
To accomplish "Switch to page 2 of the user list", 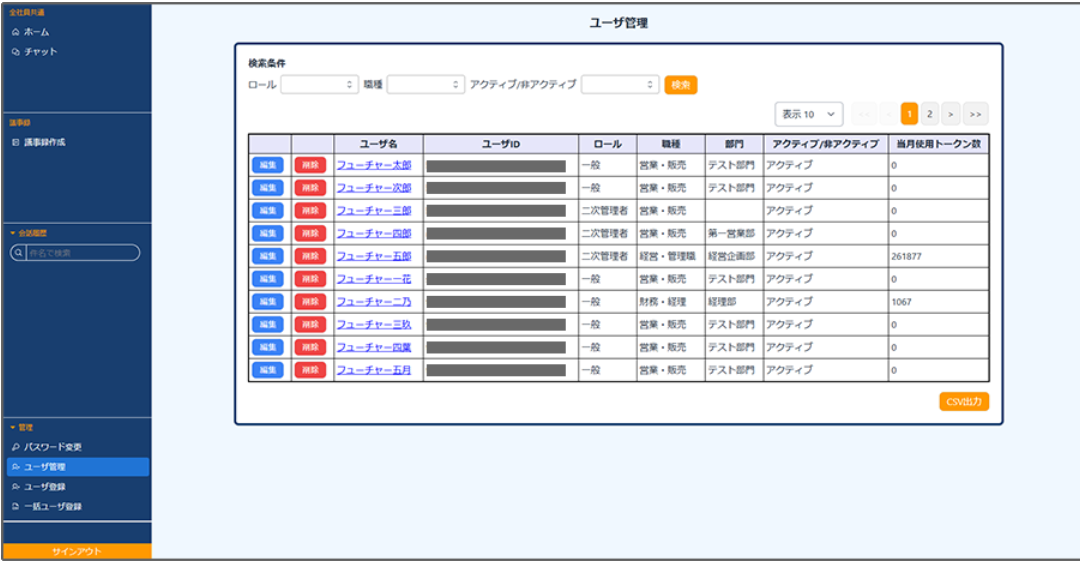I will 929,114.
